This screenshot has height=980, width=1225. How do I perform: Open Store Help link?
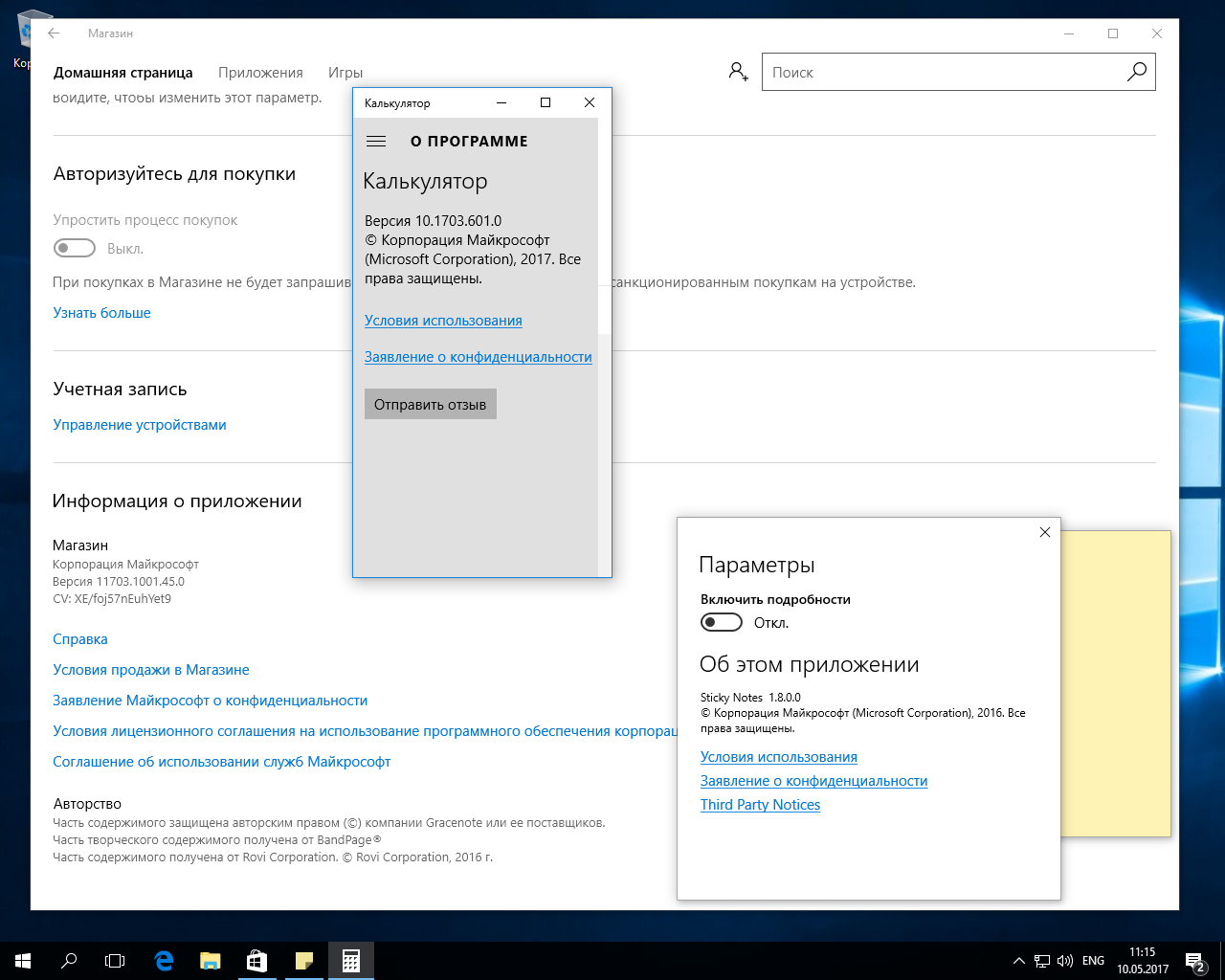[x=80, y=639]
